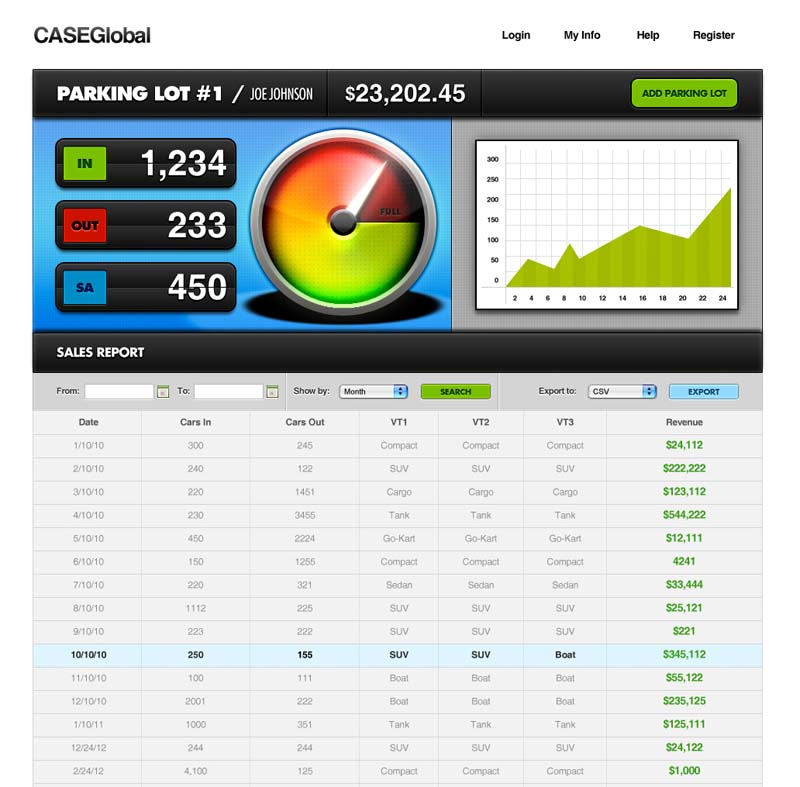Screen dimensions: 800x787
Task: Click revenue value $544,222
Action: (684, 515)
